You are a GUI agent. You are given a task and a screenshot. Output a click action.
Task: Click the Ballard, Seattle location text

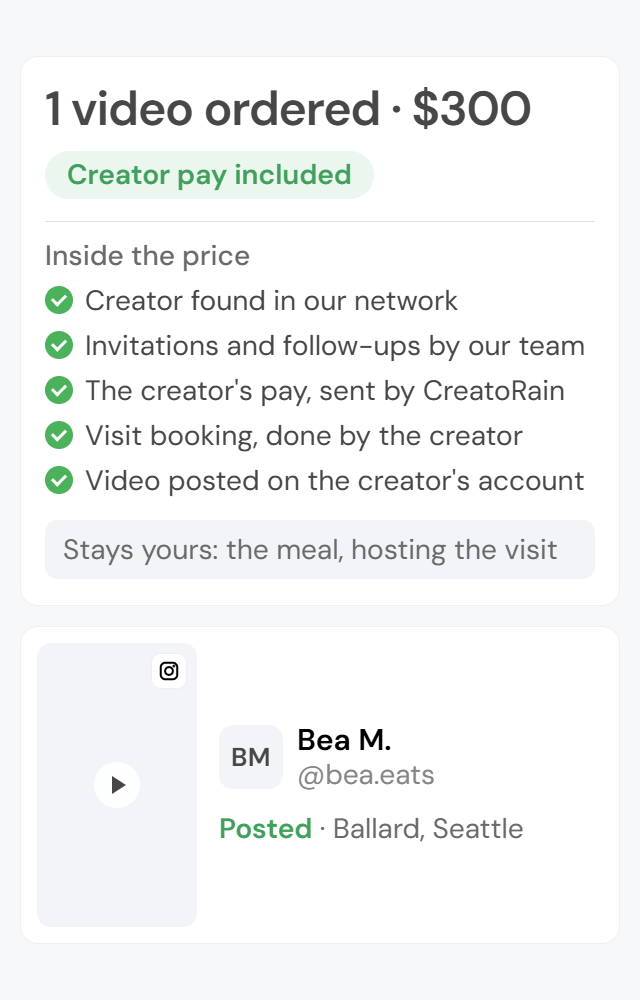(x=428, y=829)
